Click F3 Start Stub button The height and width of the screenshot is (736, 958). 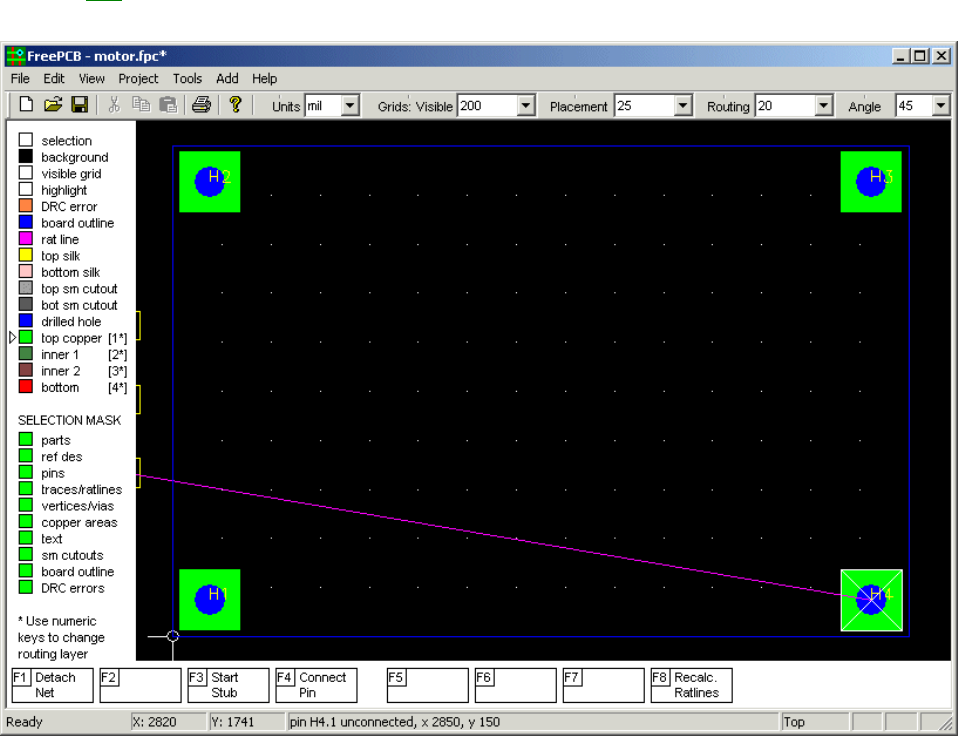(x=229, y=685)
